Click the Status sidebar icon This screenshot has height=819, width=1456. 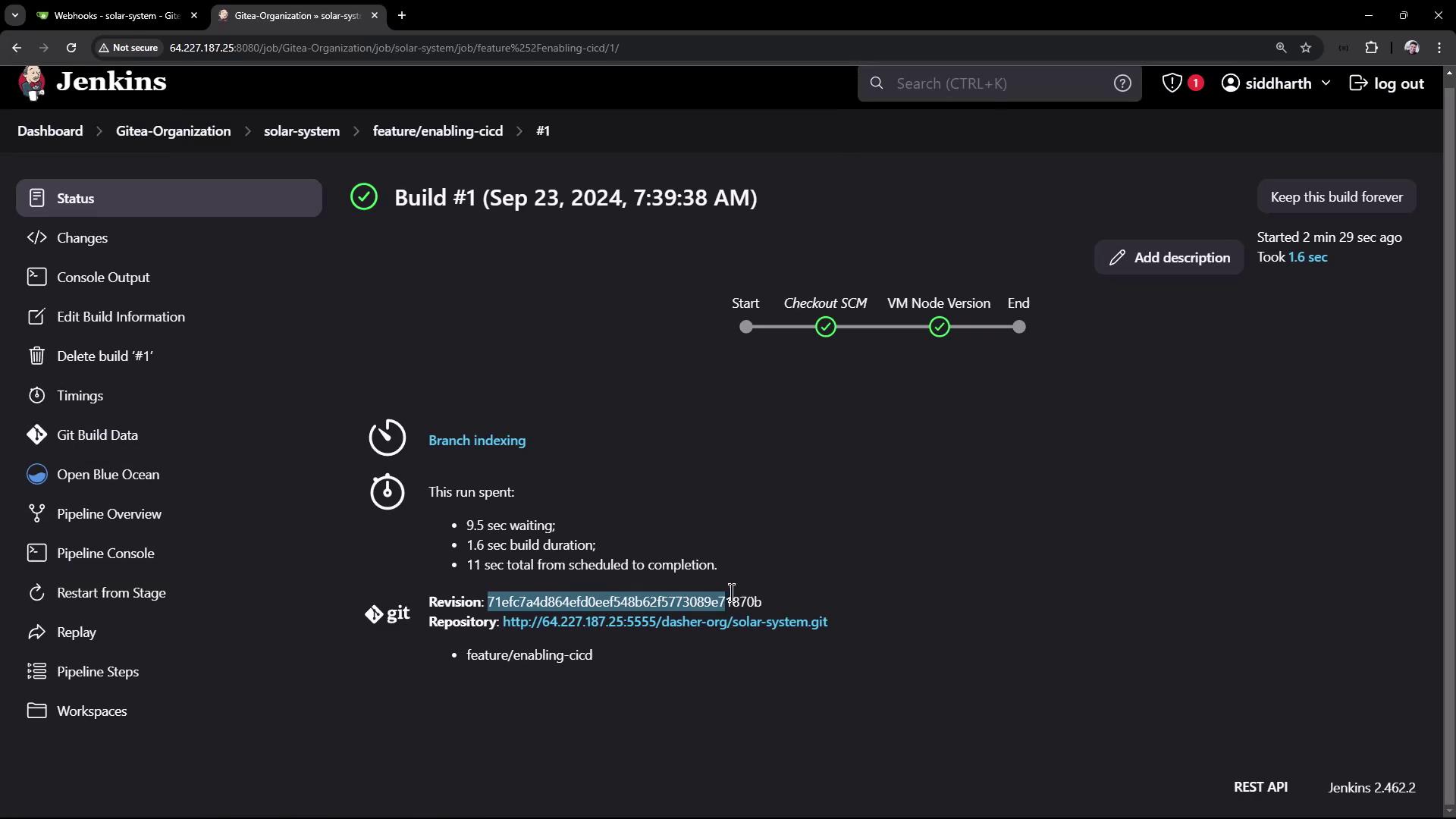pos(36,198)
